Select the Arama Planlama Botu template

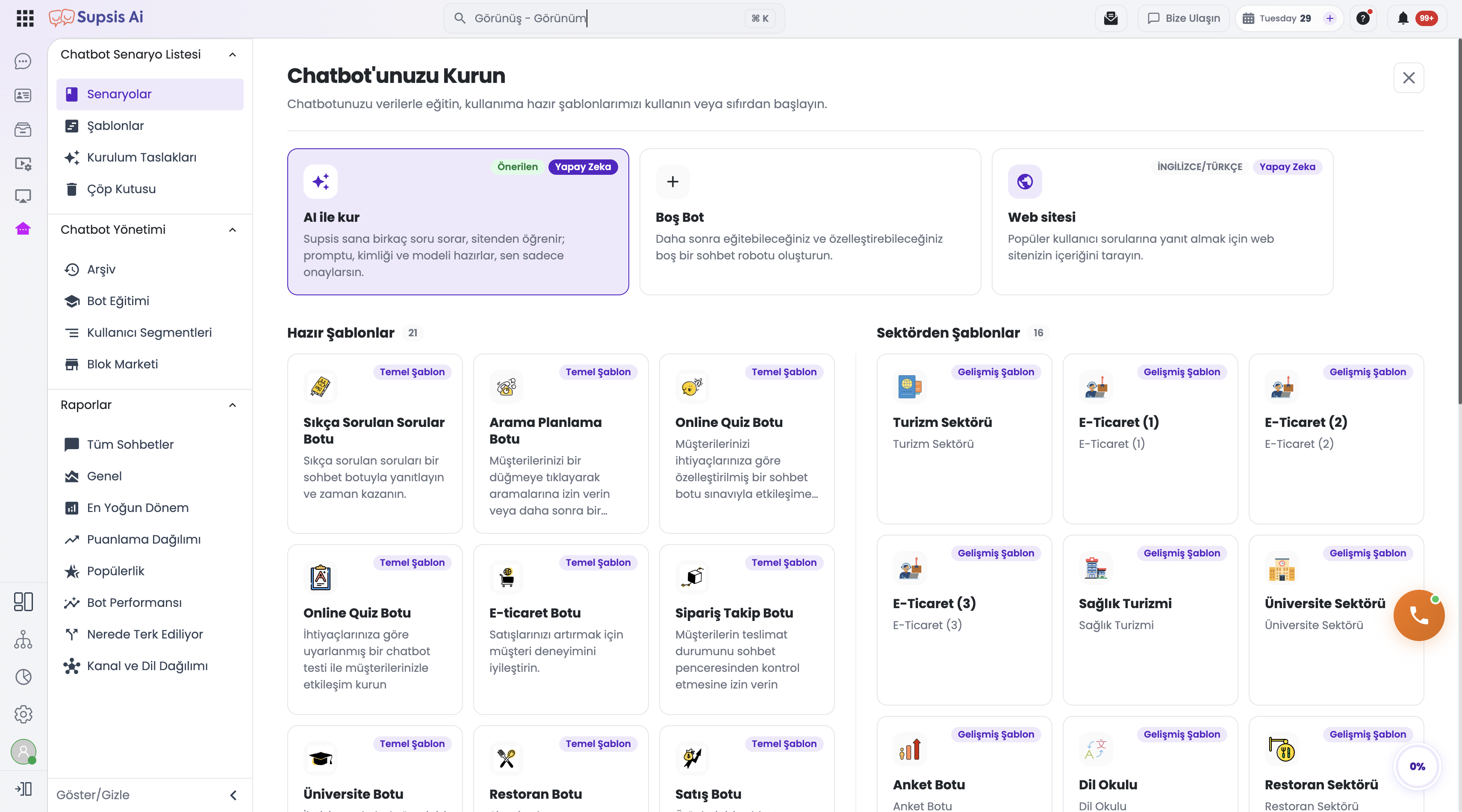tap(561, 444)
